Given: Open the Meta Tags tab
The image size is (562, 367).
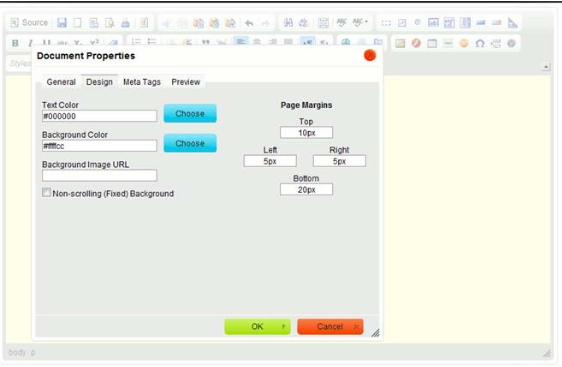Looking at the screenshot, I should click(142, 82).
